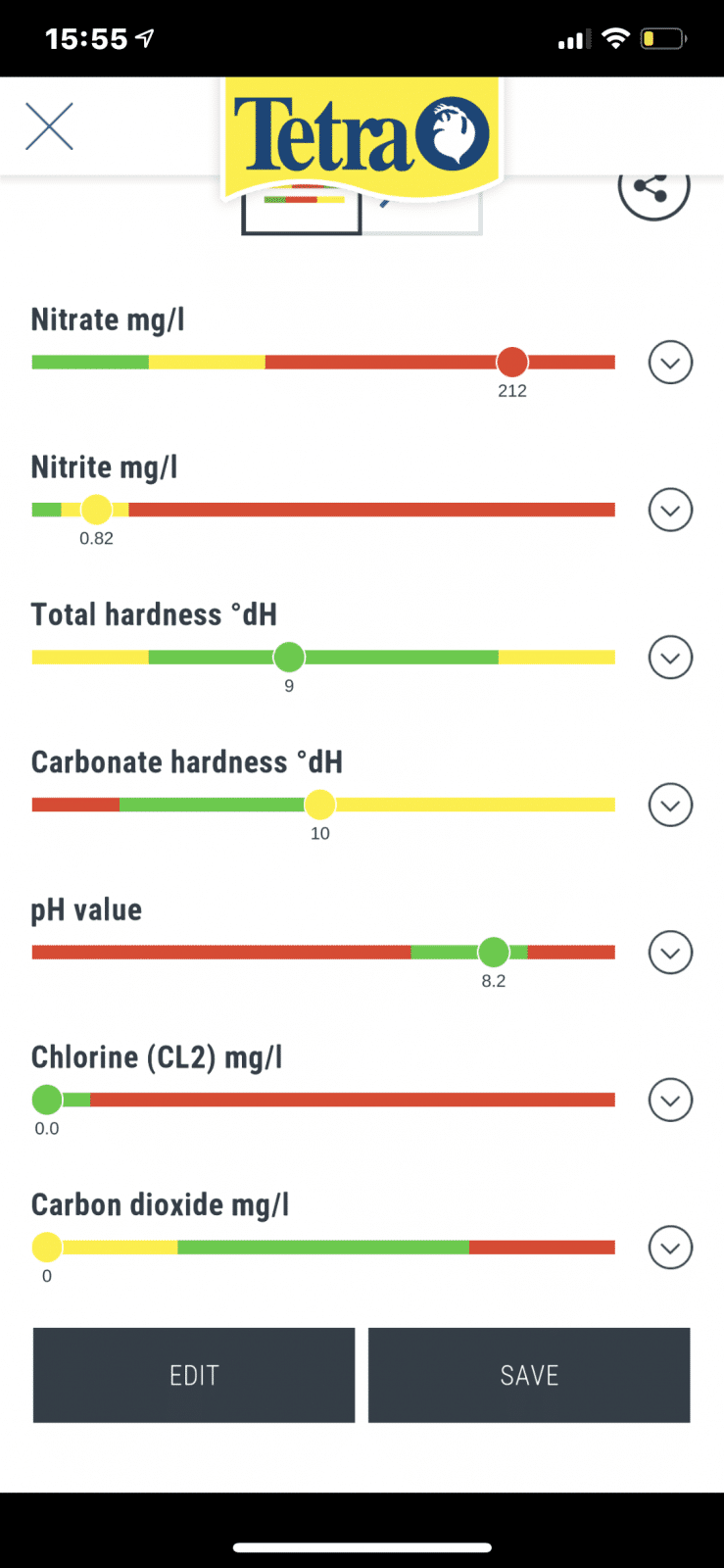Close the results screen with the X icon
724x1568 pixels.
49,126
